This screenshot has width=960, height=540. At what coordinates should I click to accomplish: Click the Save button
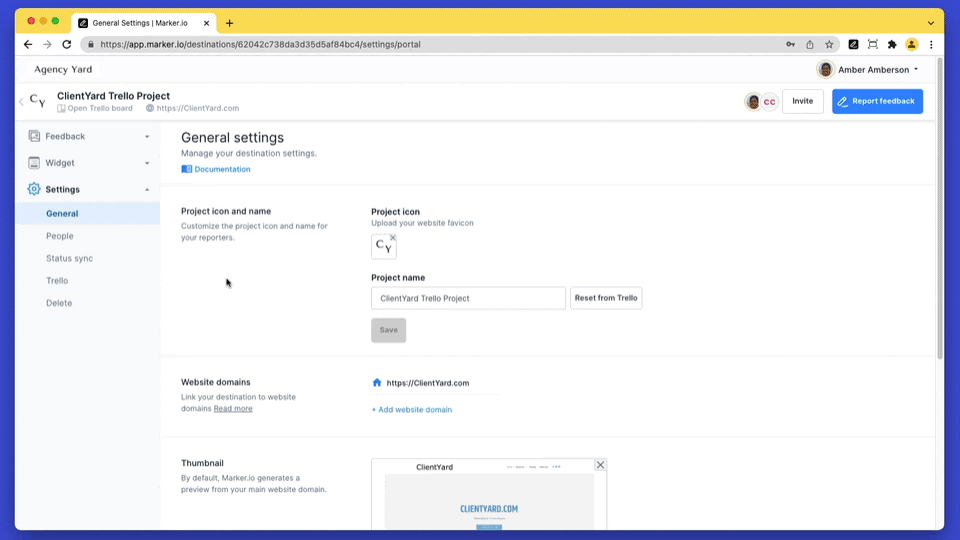(x=389, y=330)
